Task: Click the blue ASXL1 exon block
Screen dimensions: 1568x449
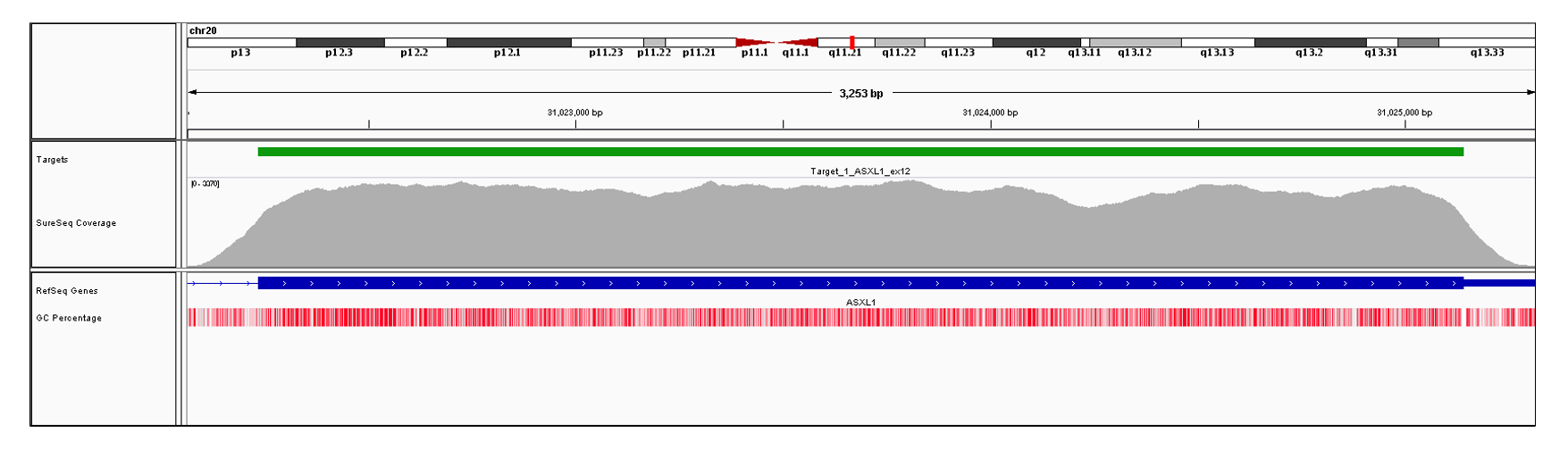Action: coord(860,283)
